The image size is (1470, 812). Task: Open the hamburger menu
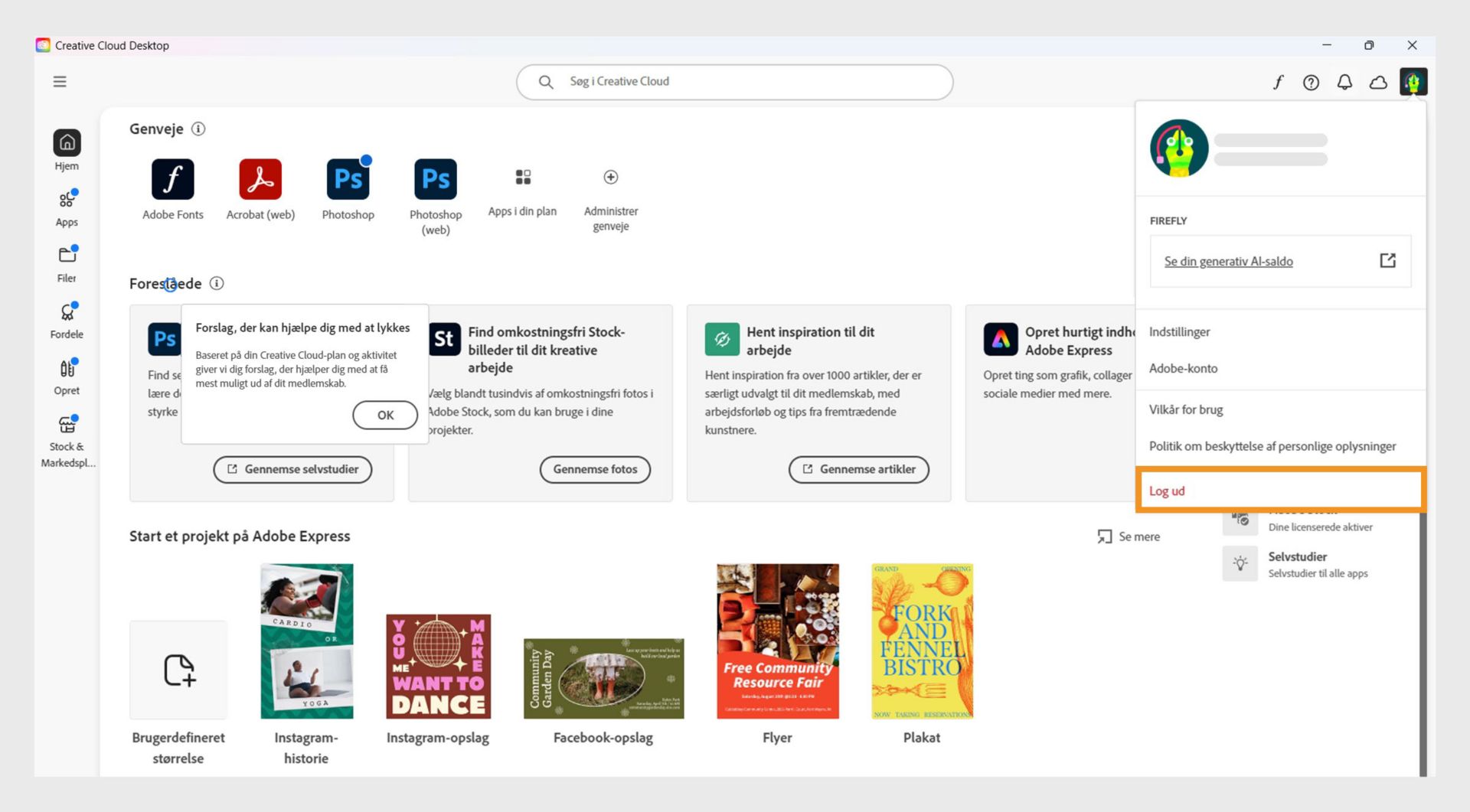(x=60, y=81)
